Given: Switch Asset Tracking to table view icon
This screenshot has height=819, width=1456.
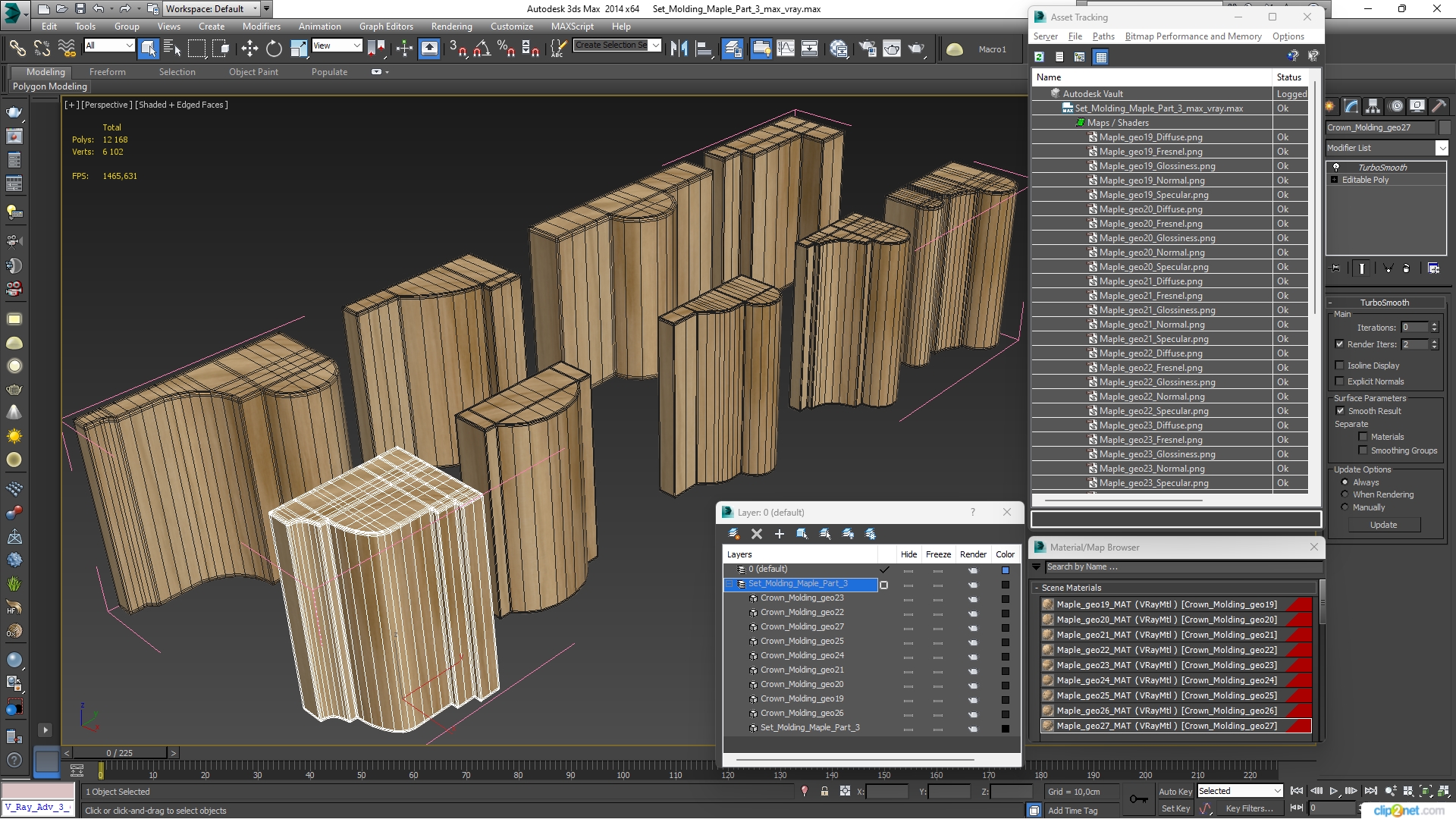Looking at the screenshot, I should 1101,57.
